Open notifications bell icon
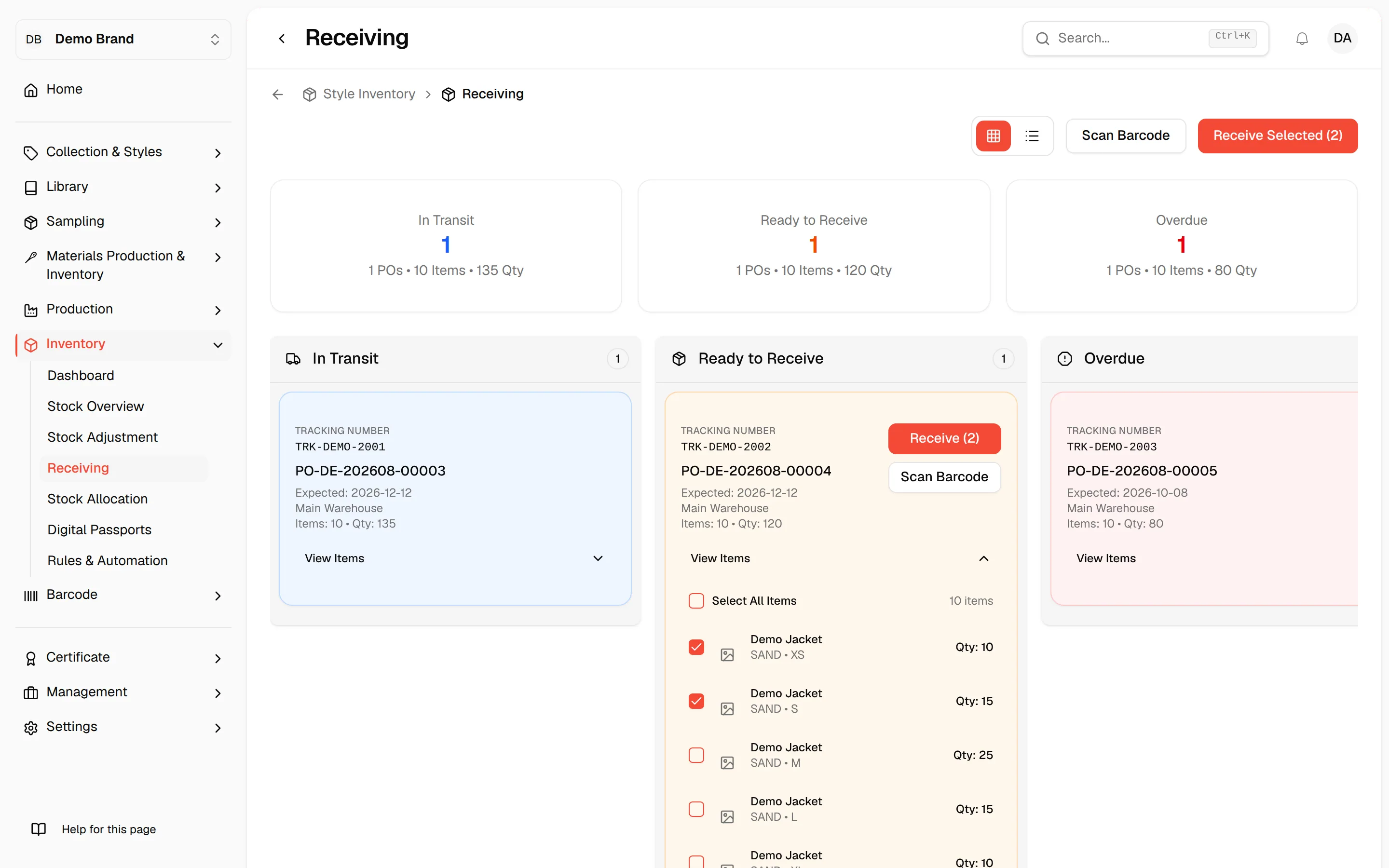1389x868 pixels. pos(1302,39)
